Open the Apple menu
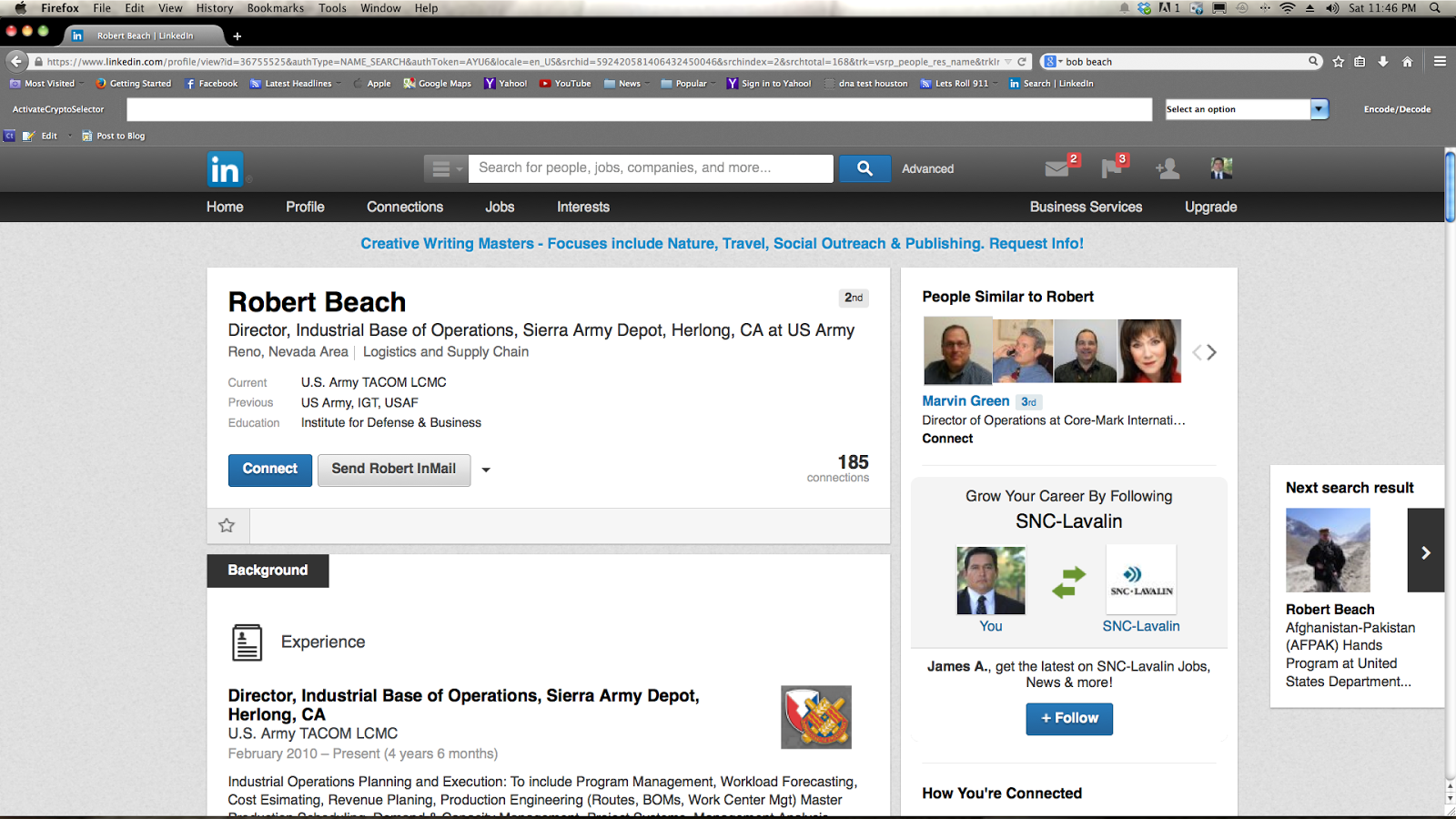The height and width of the screenshot is (819, 1456). [x=20, y=8]
